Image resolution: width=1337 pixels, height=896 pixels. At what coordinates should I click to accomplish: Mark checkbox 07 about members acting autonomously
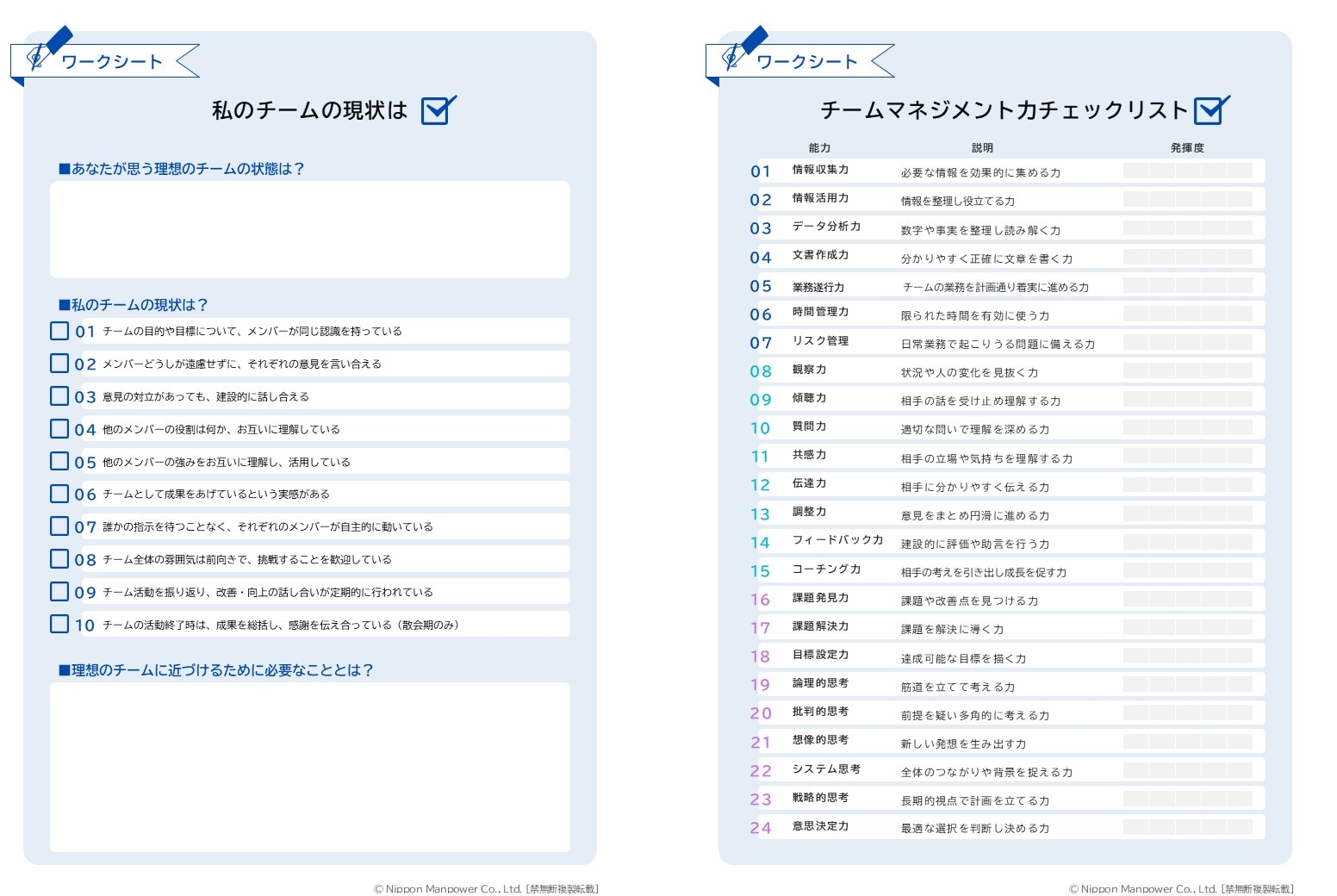pos(59,526)
